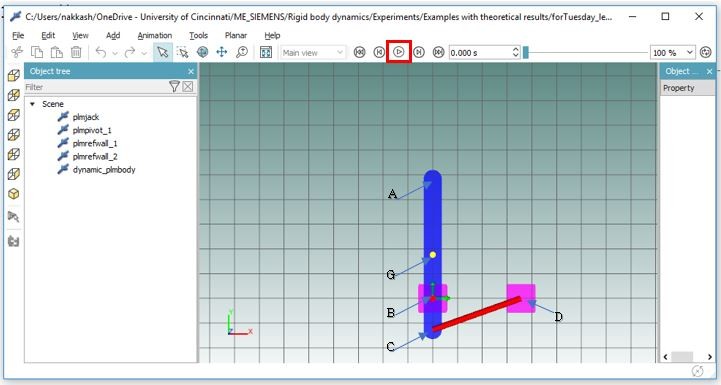Select the Scene tree item
721x385 pixels.
(53, 104)
